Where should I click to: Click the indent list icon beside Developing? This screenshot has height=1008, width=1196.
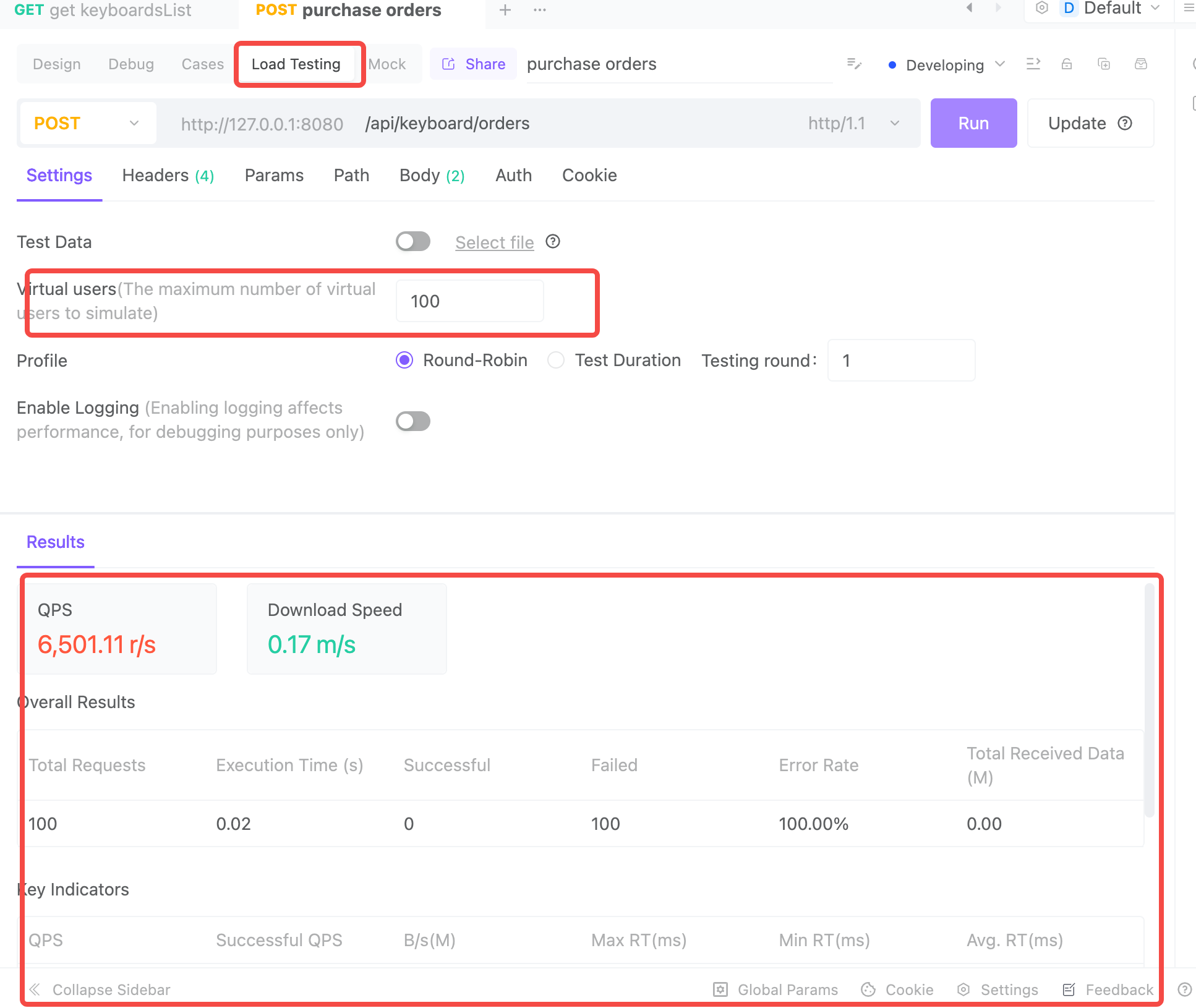tap(1033, 64)
